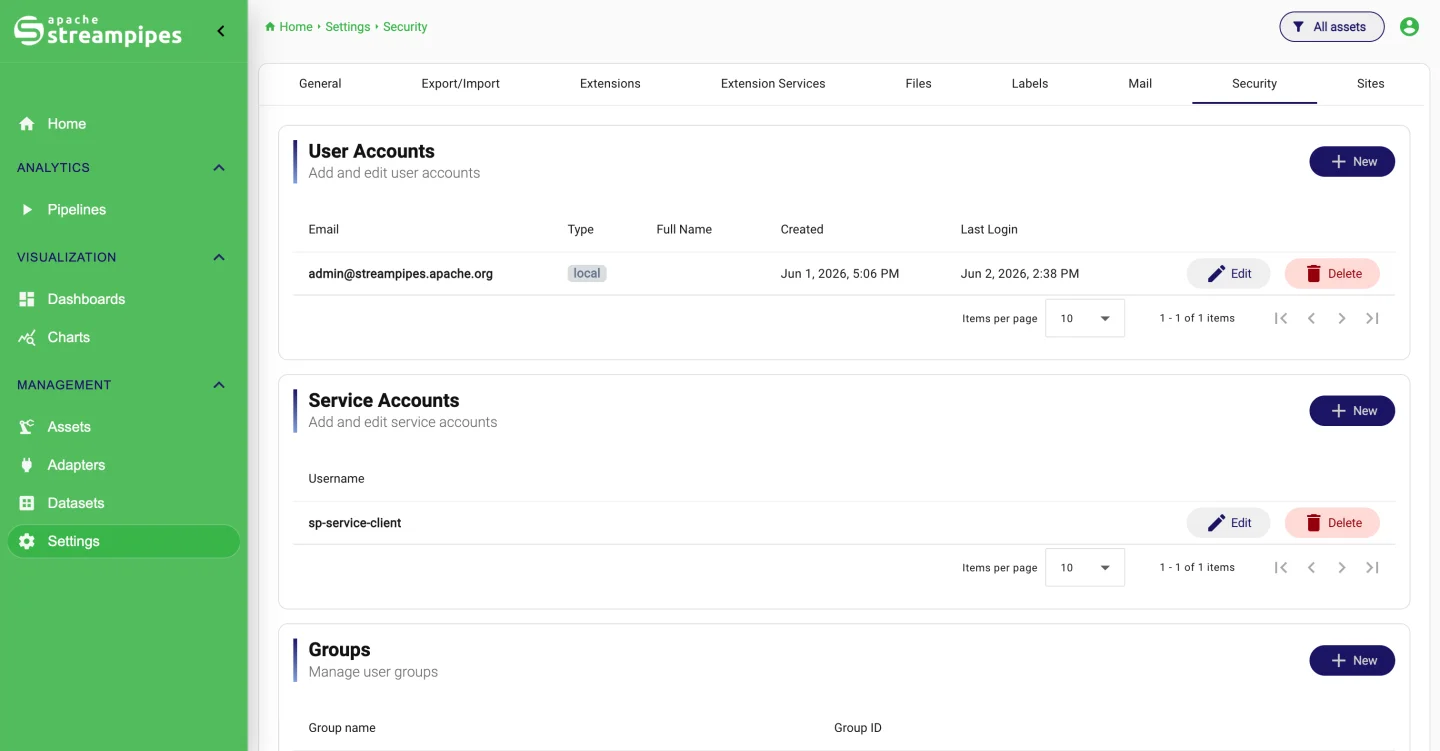Collapse the Management sidebar section
1440x751 pixels.
(219, 385)
